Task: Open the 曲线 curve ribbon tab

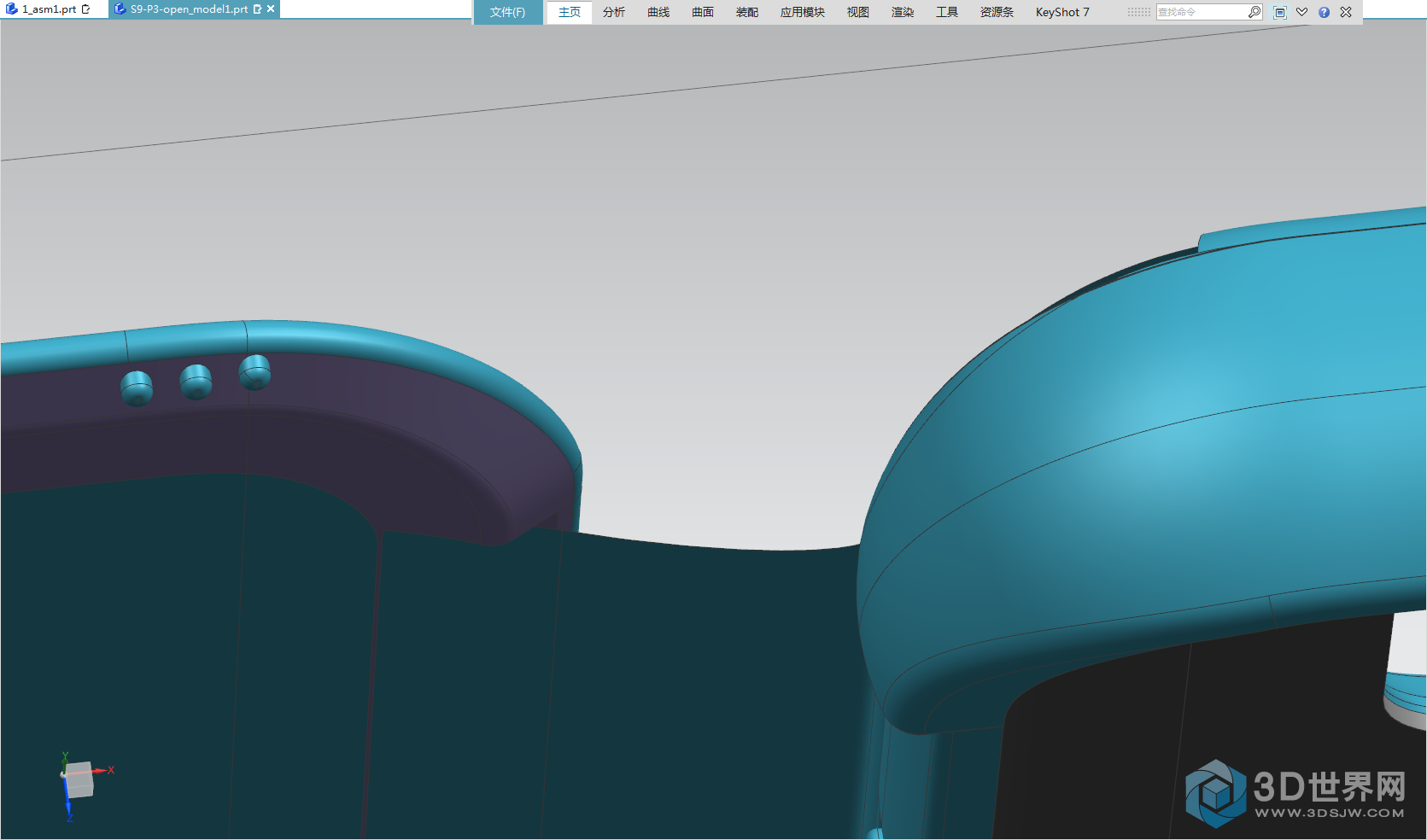Action: [658, 12]
